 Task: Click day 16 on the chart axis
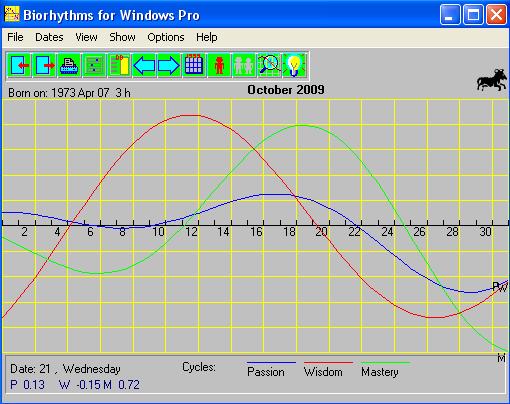pos(256,232)
